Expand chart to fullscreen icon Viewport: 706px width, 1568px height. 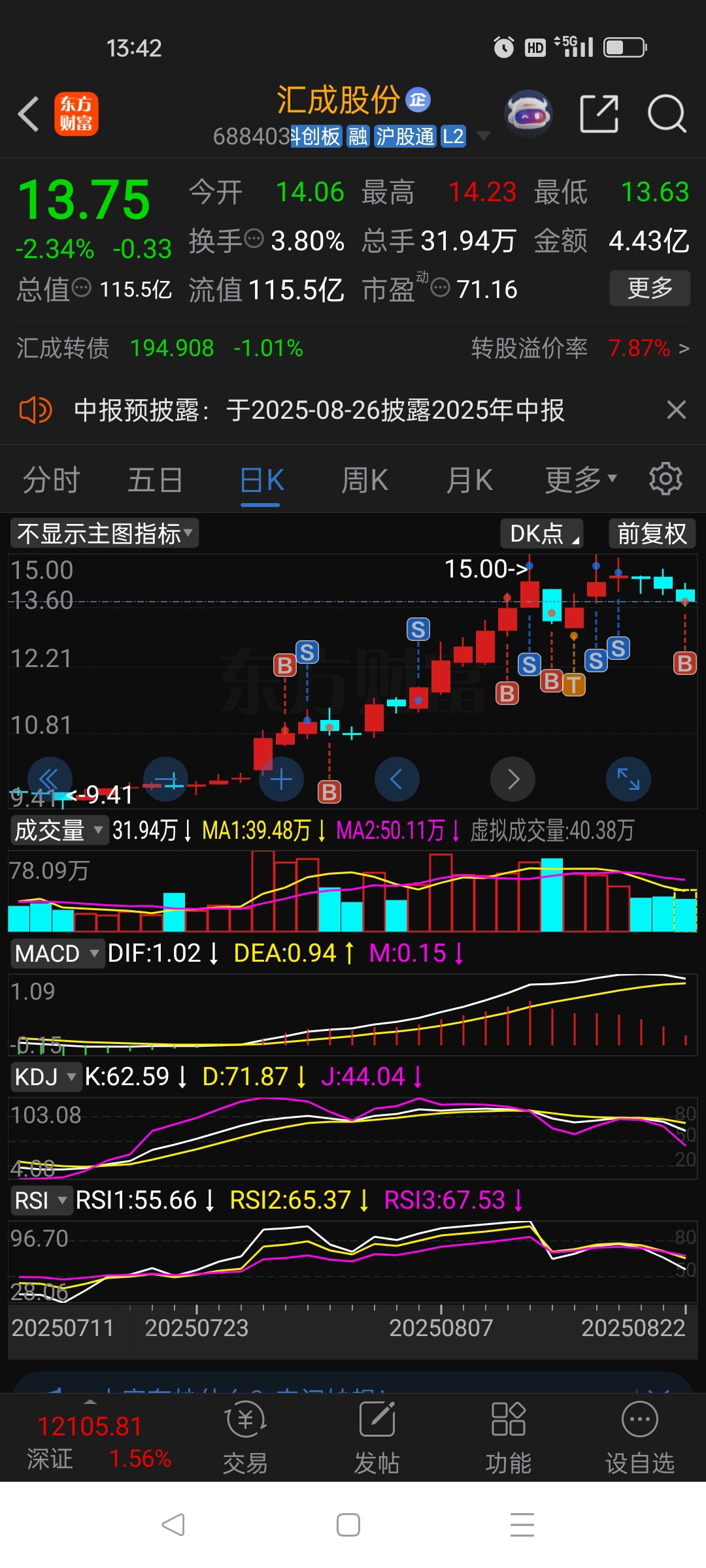click(628, 779)
